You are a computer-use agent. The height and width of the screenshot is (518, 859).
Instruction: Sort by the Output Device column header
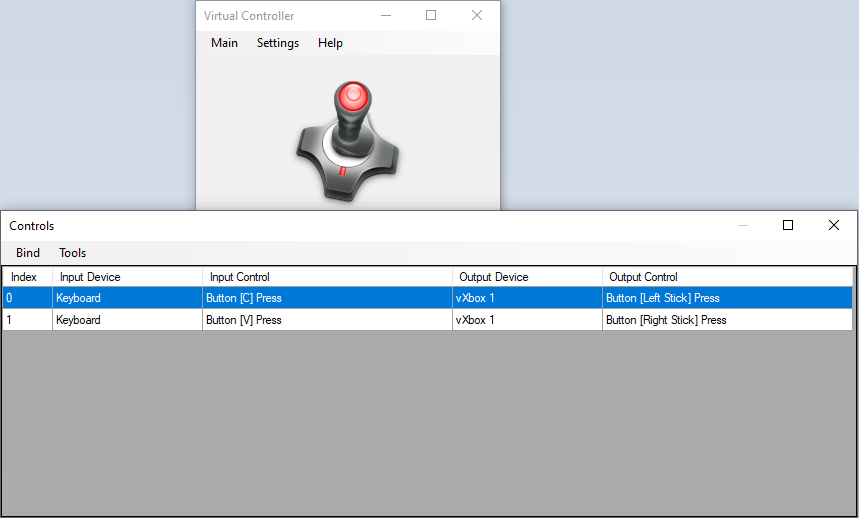click(527, 277)
